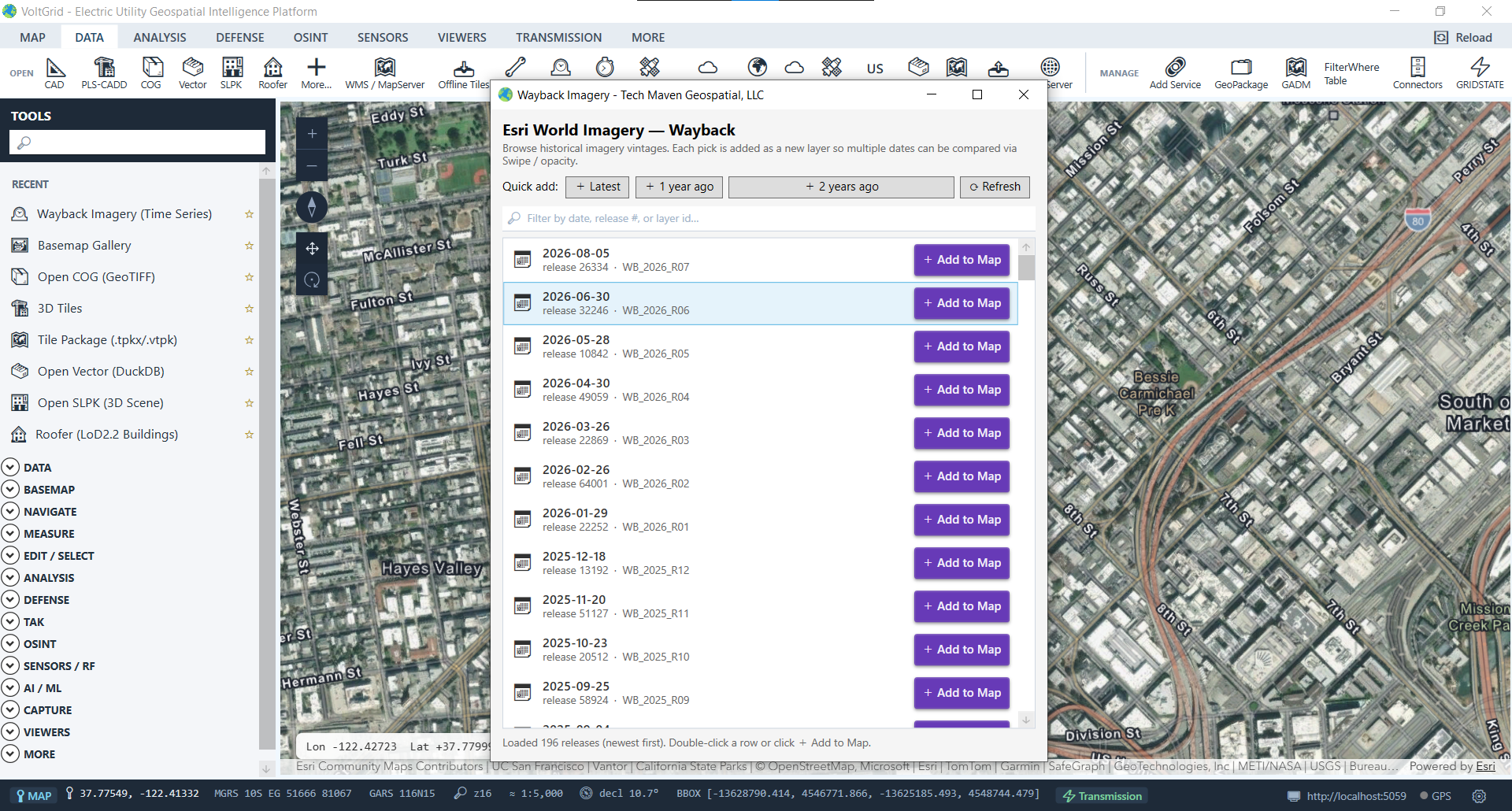Viewport: 1512px width, 811px height.
Task: Click quick add 1 year ago
Action: point(680,187)
